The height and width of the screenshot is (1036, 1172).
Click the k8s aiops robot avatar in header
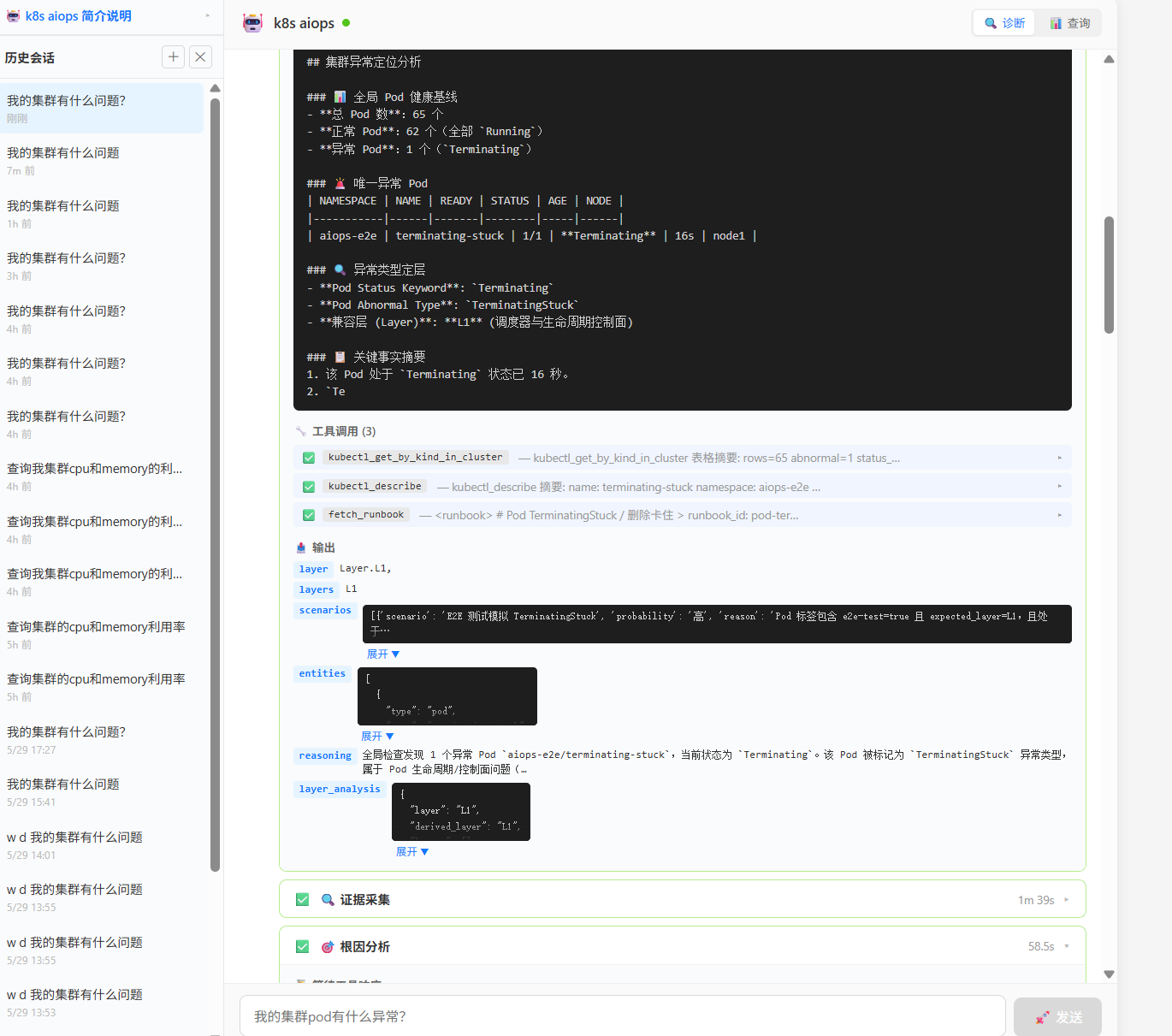(x=252, y=23)
